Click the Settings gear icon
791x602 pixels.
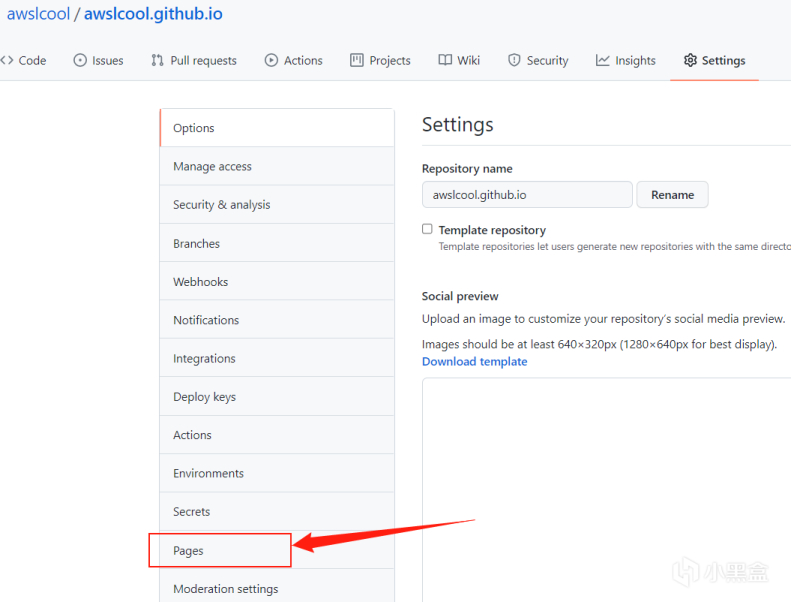(690, 60)
